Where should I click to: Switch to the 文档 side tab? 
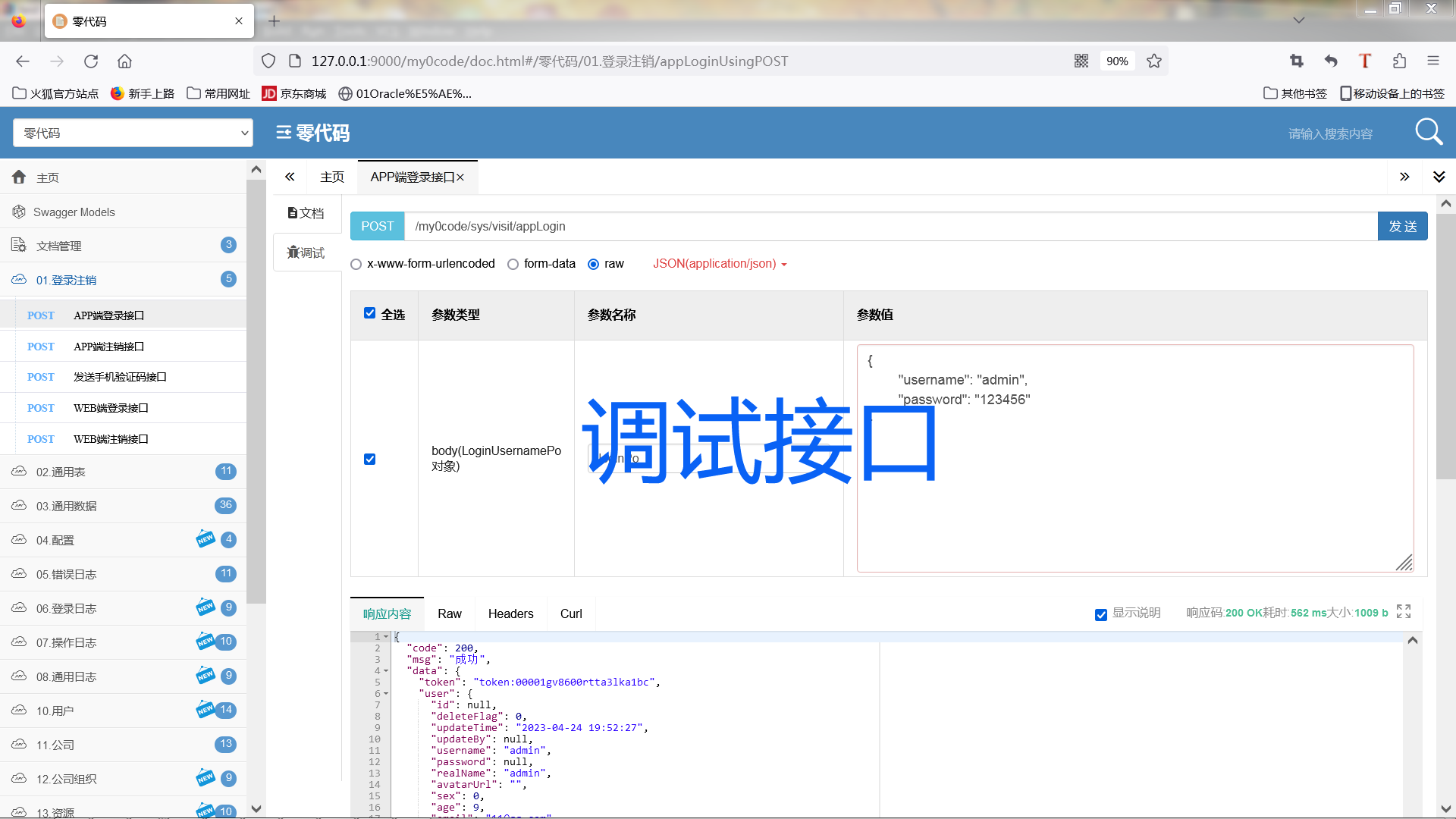[306, 213]
